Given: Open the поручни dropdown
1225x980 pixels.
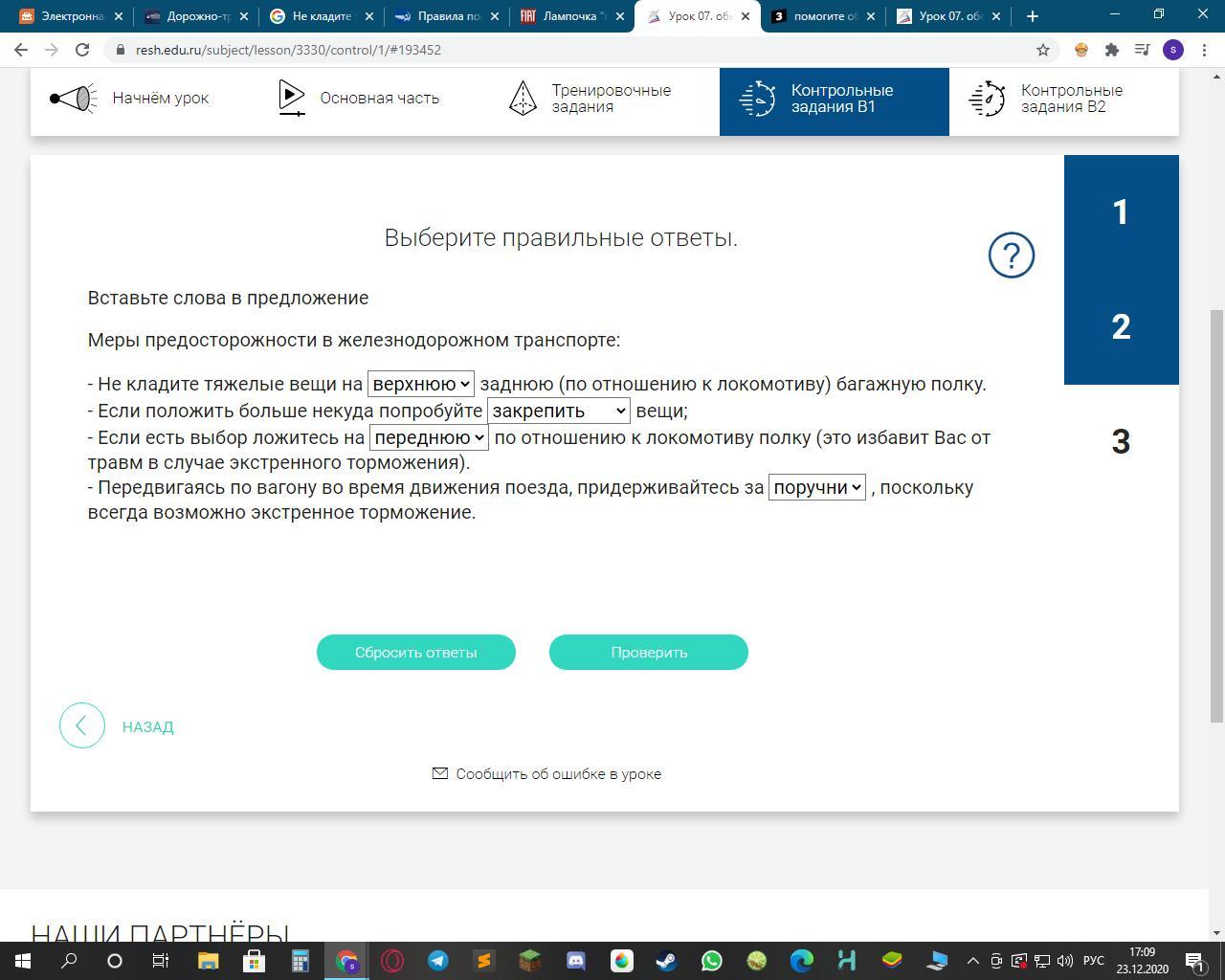Looking at the screenshot, I should tap(817, 487).
